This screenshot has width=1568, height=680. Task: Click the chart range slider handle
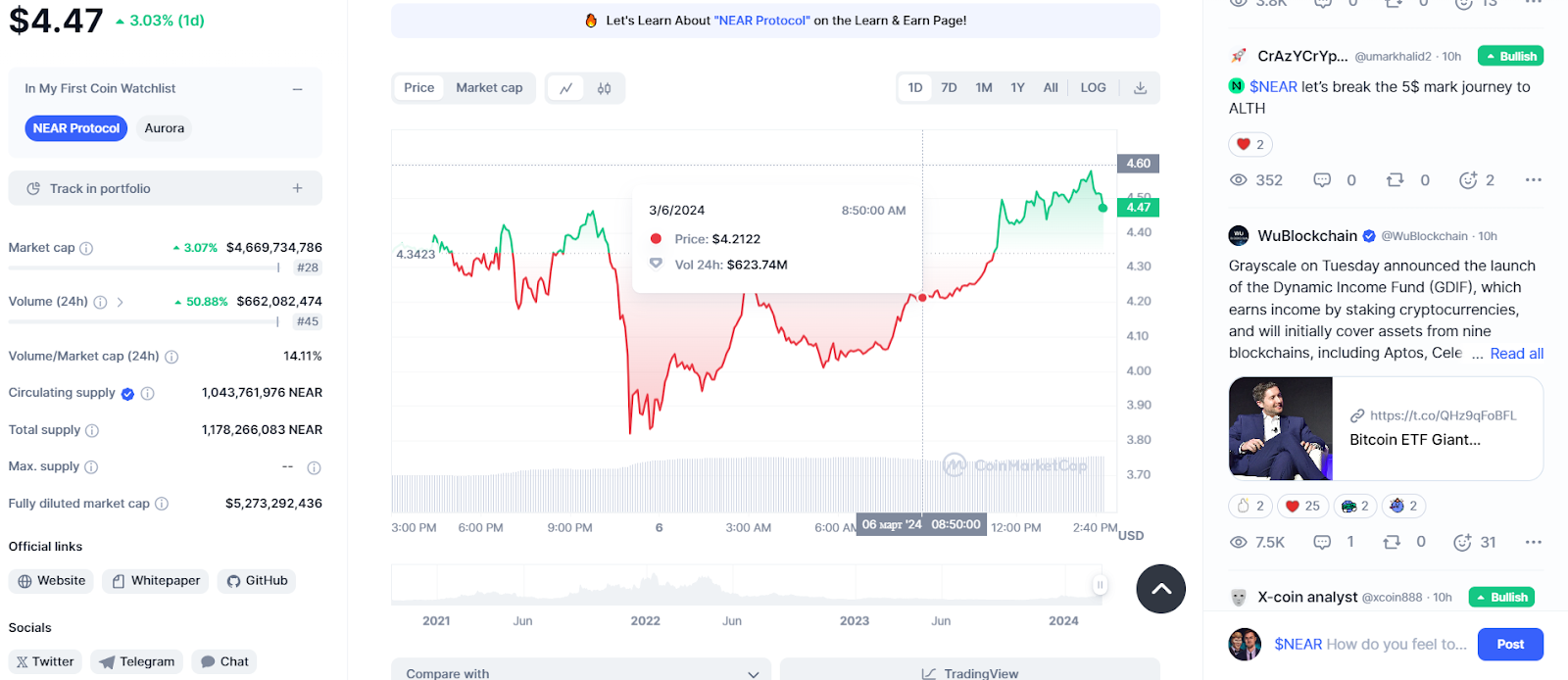[x=1100, y=585]
